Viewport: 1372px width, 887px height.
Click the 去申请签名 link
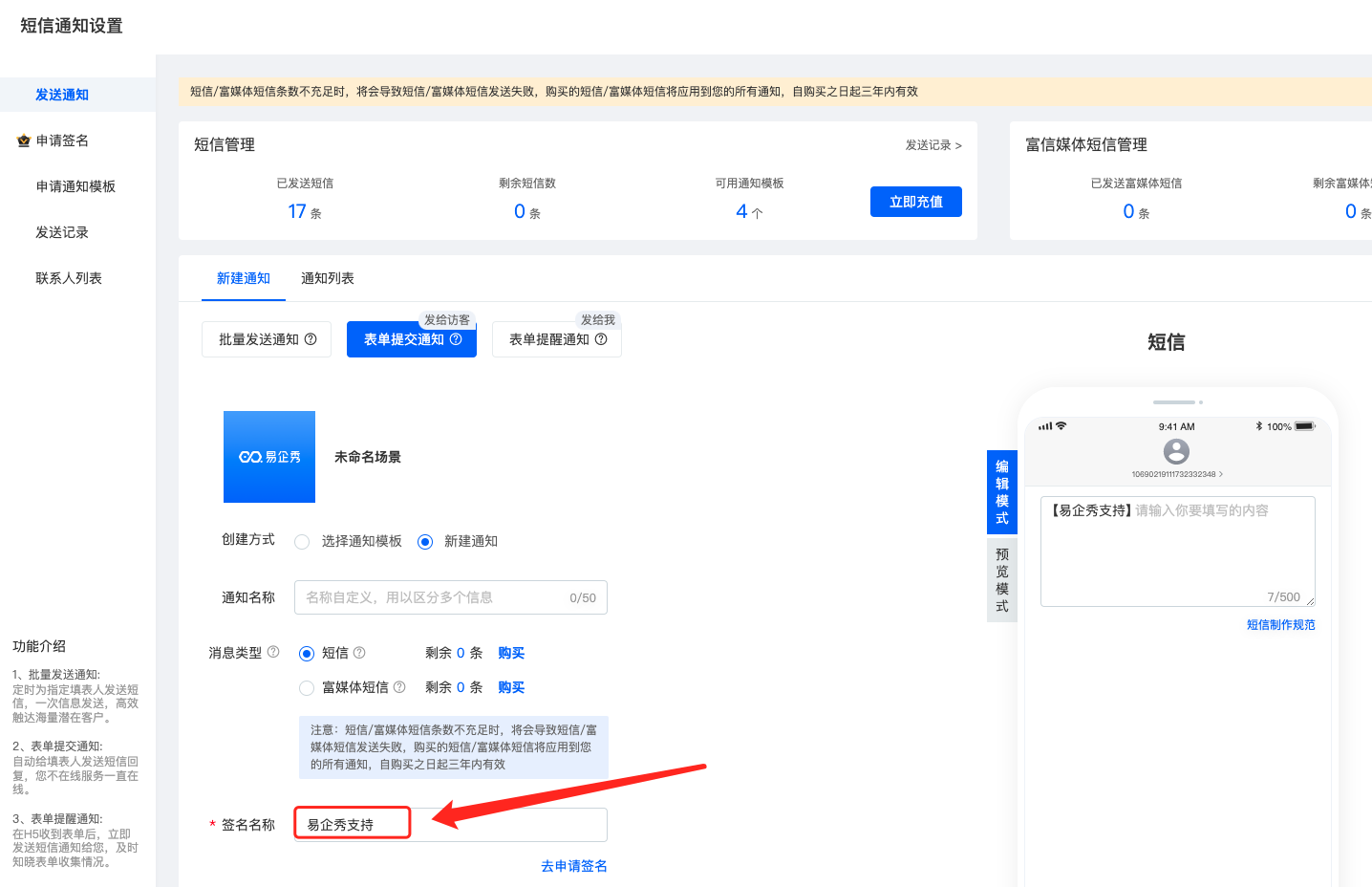[573, 866]
